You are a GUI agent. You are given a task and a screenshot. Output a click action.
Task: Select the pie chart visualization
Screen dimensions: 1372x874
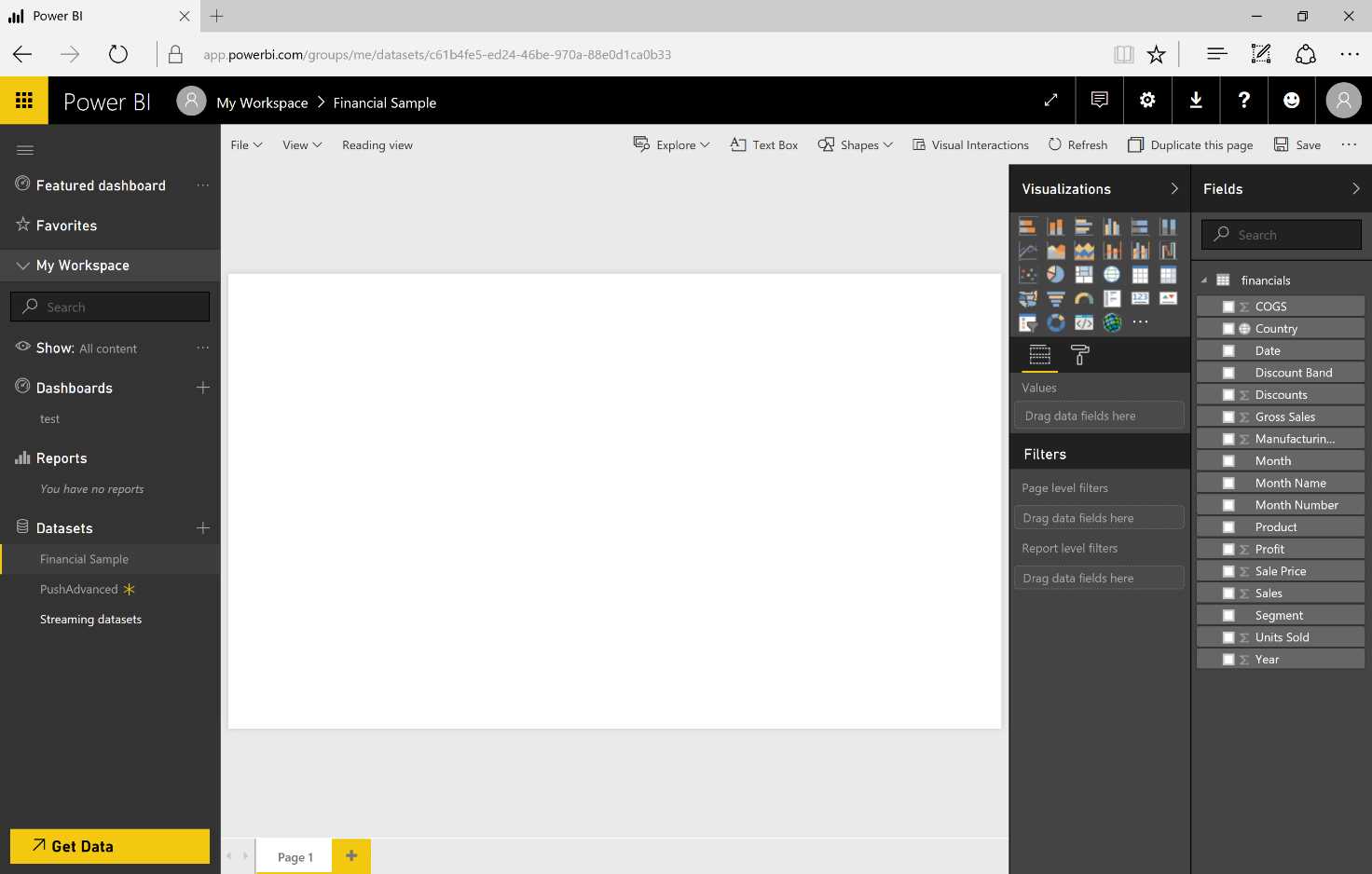point(1055,274)
